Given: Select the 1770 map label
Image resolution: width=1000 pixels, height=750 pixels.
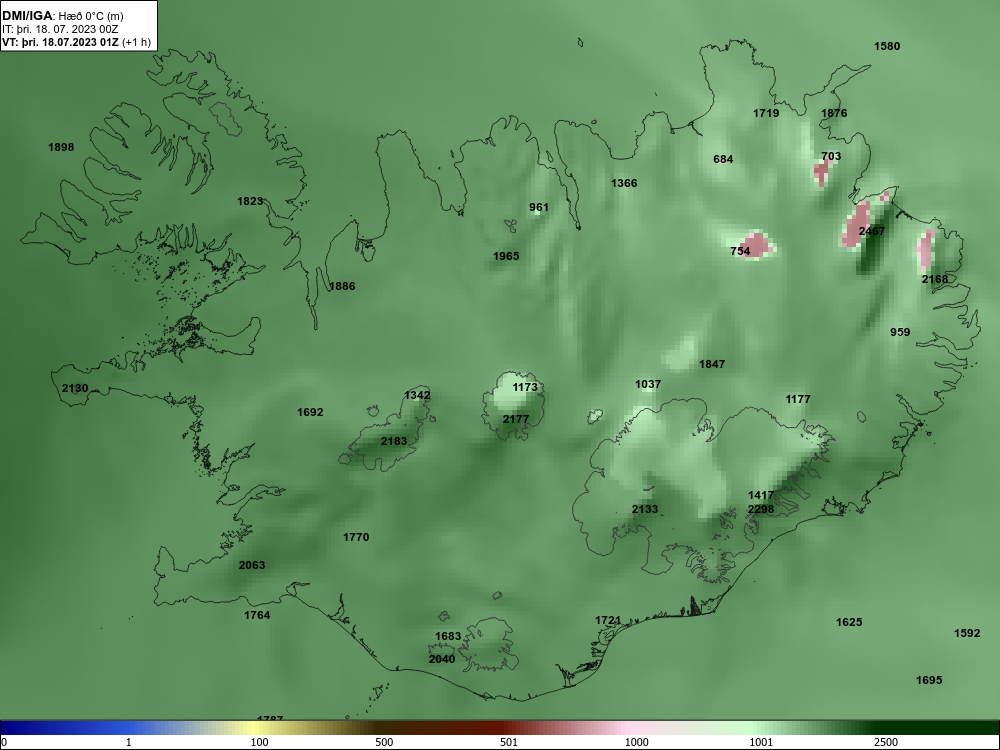Looking at the screenshot, I should point(356,537).
